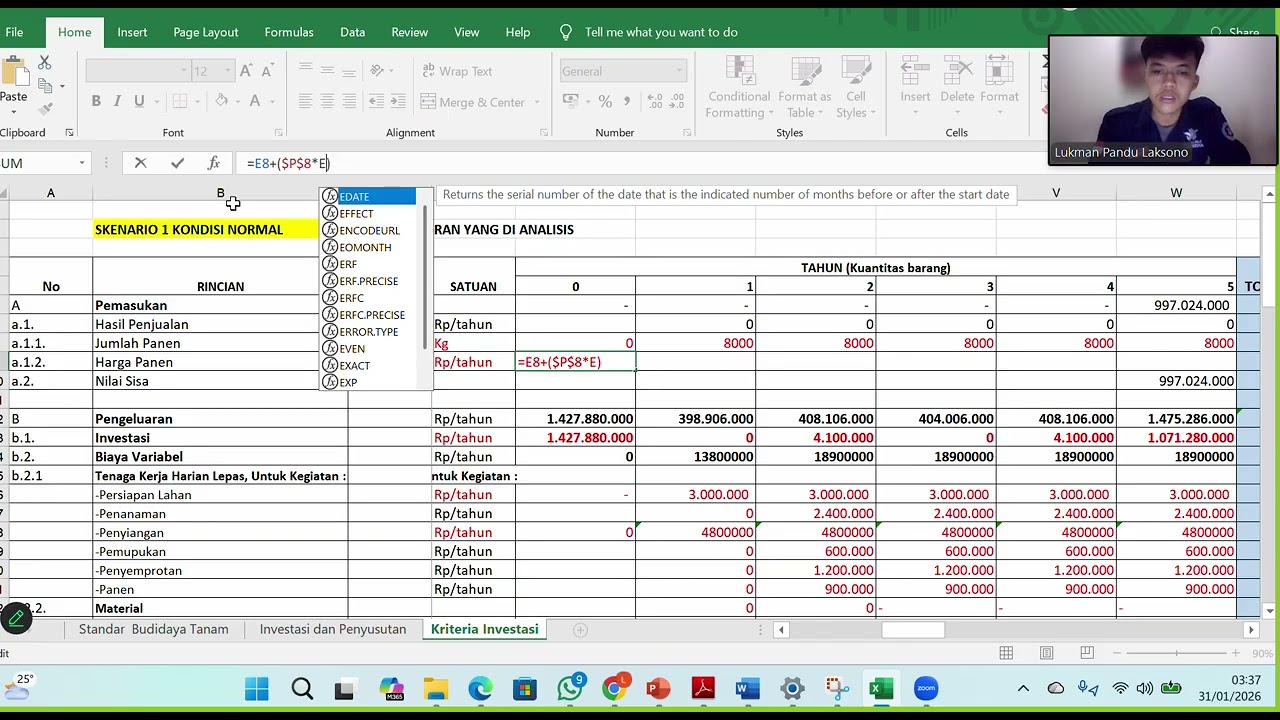Open Zoom app from the taskbar

click(926, 688)
